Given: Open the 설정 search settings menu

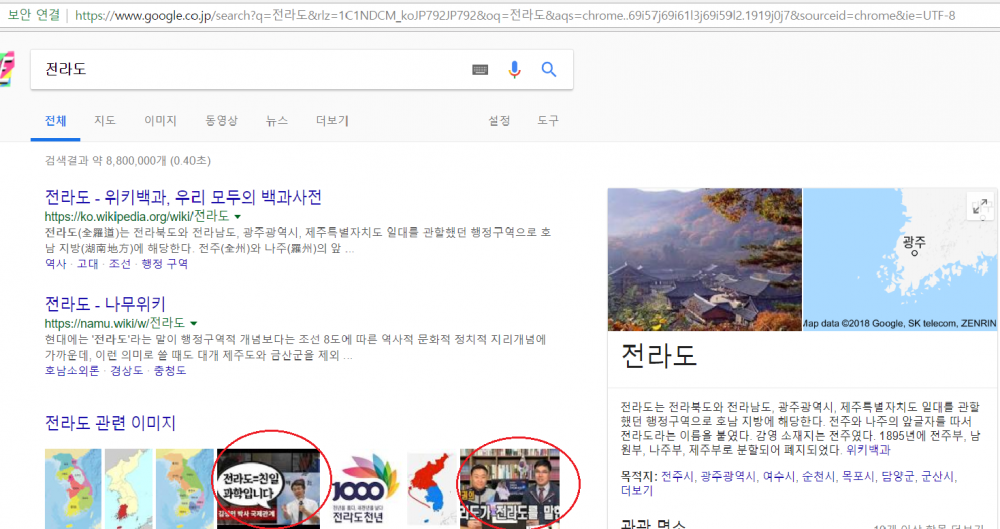Looking at the screenshot, I should pos(499,121).
